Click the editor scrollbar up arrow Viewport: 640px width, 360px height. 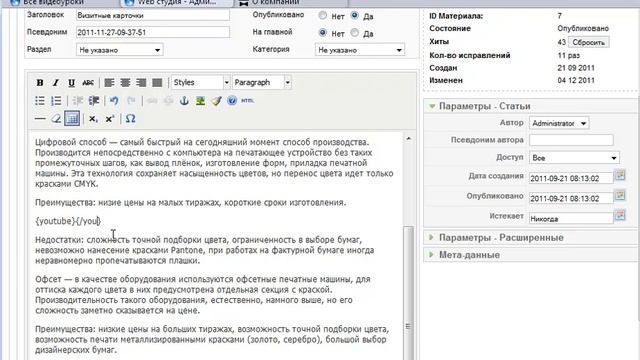[x=409, y=139]
